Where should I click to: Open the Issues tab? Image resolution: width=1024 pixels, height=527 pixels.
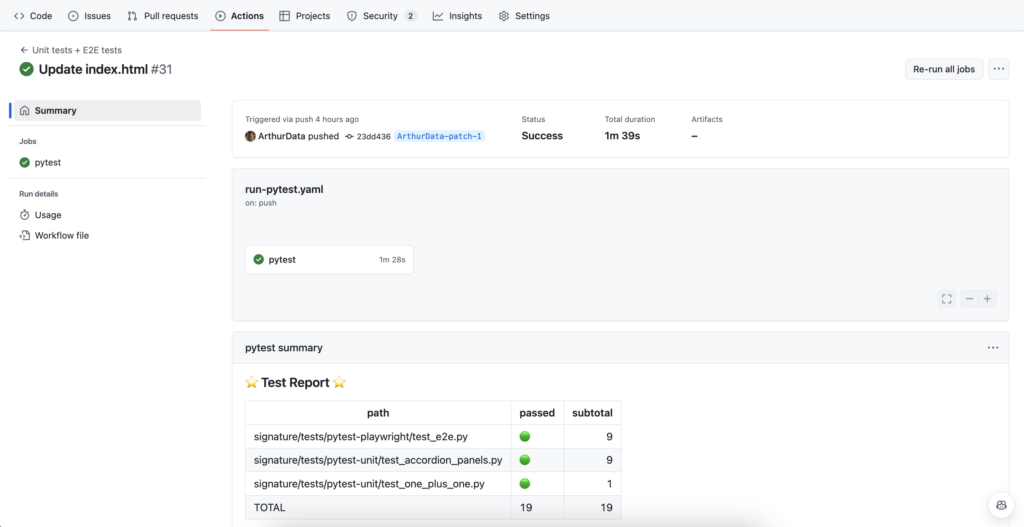click(89, 16)
